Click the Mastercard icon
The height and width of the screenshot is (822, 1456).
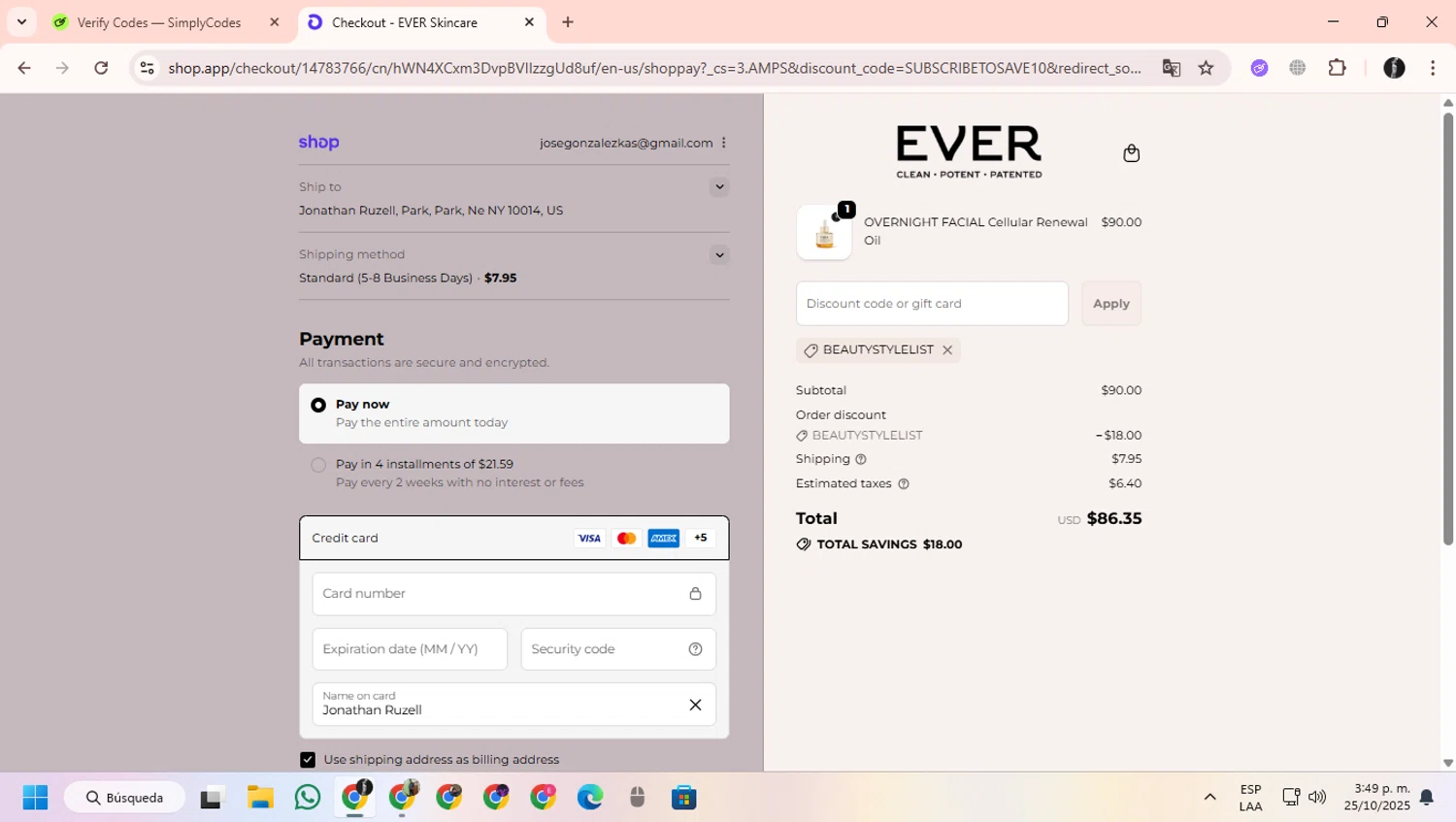click(x=626, y=539)
